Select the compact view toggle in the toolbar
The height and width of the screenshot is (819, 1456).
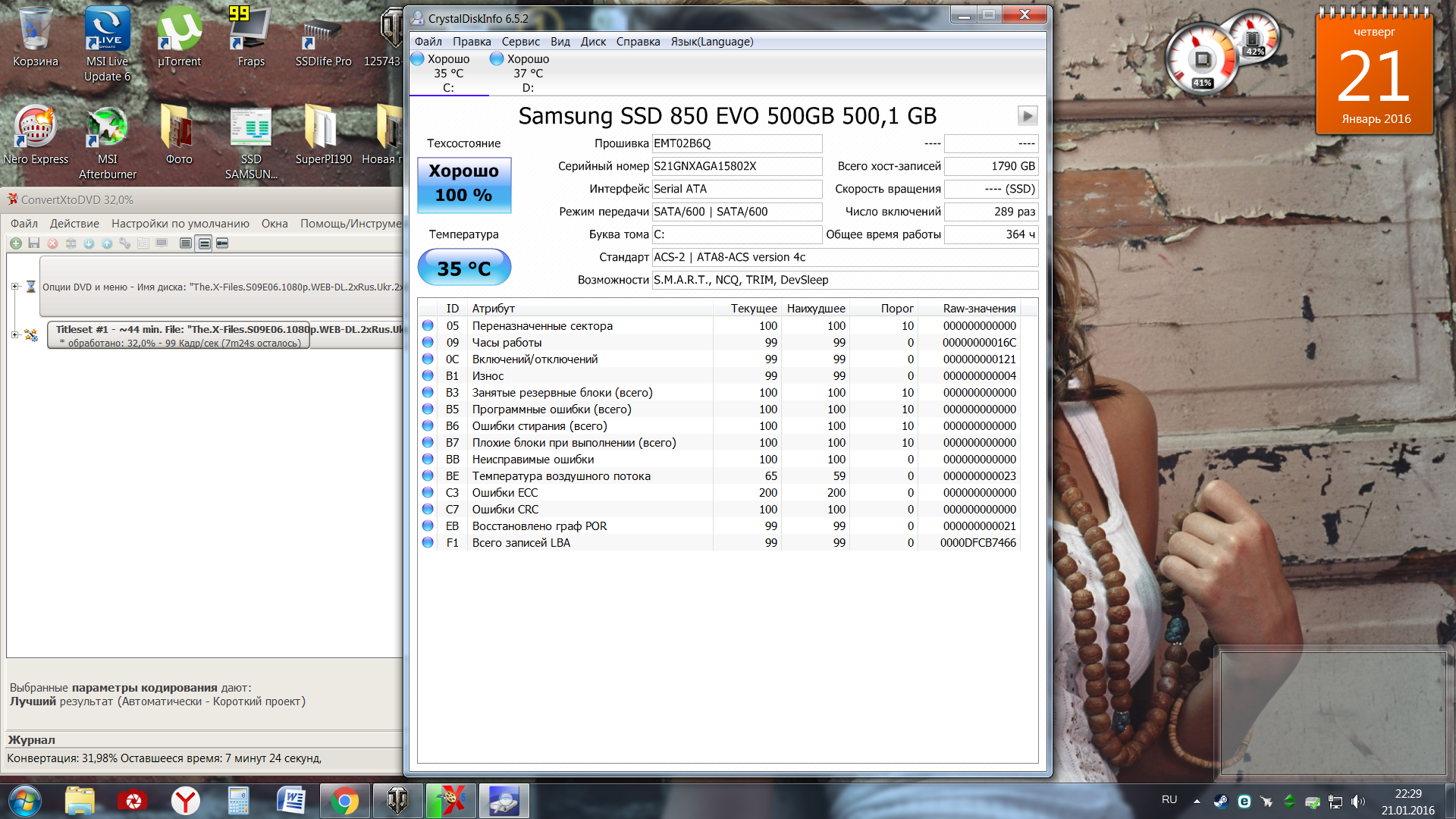[x=222, y=243]
